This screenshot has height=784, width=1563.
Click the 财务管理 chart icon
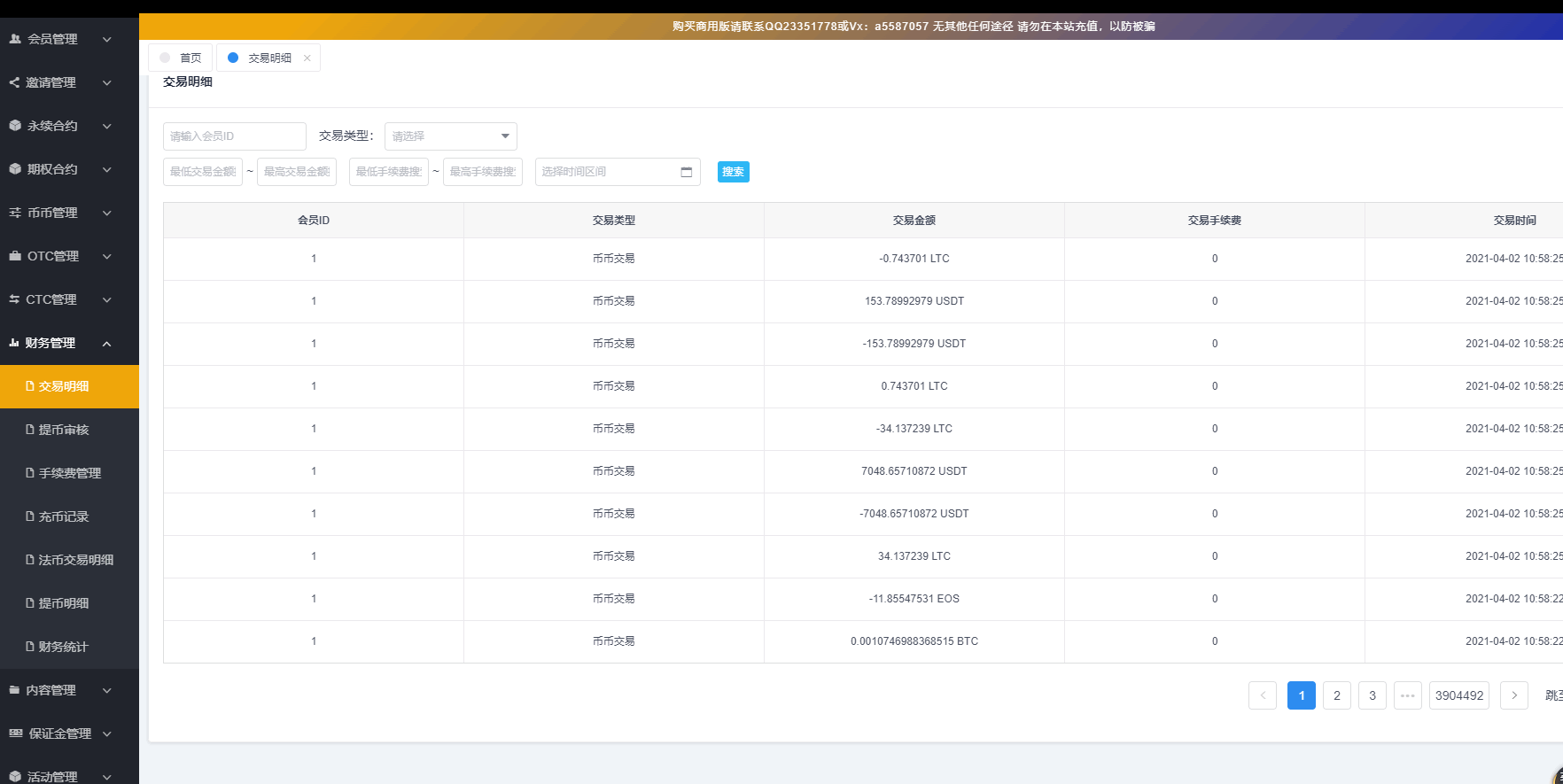[x=14, y=343]
